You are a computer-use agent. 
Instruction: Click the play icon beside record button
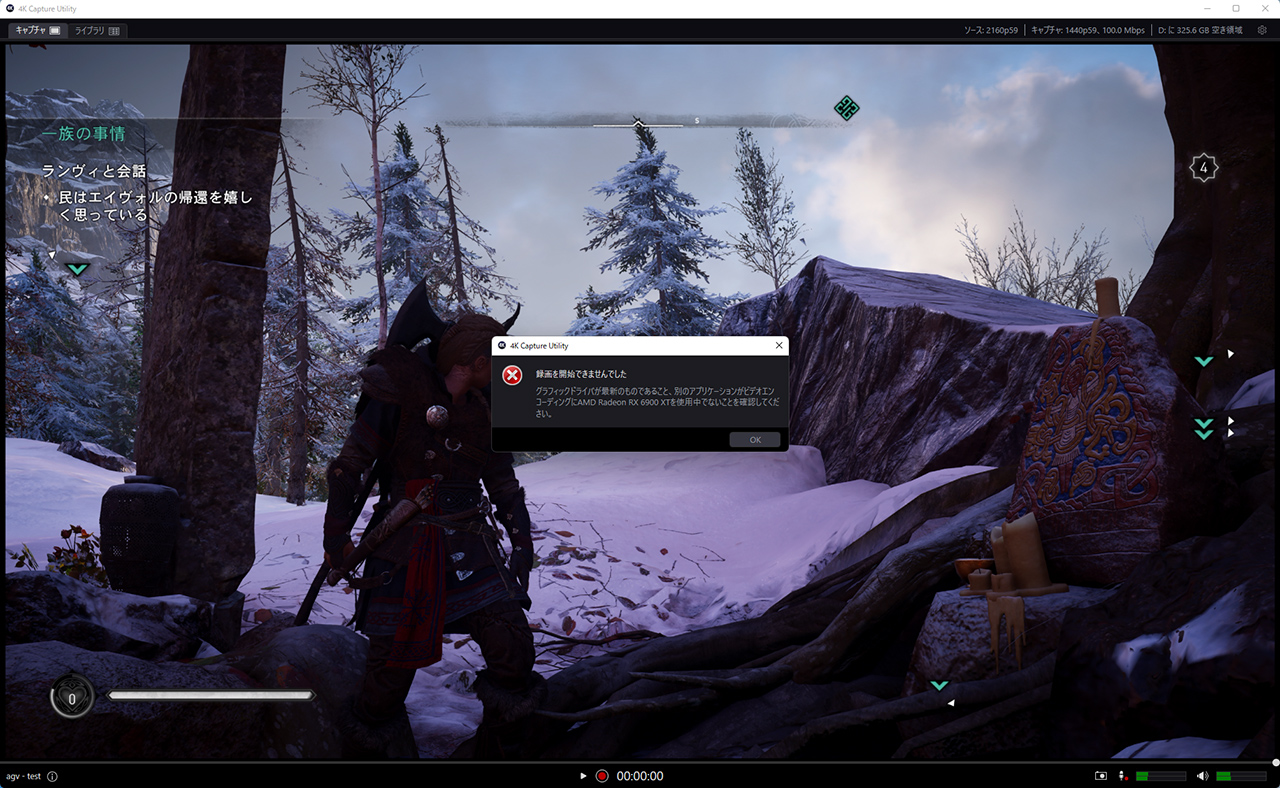[x=583, y=776]
